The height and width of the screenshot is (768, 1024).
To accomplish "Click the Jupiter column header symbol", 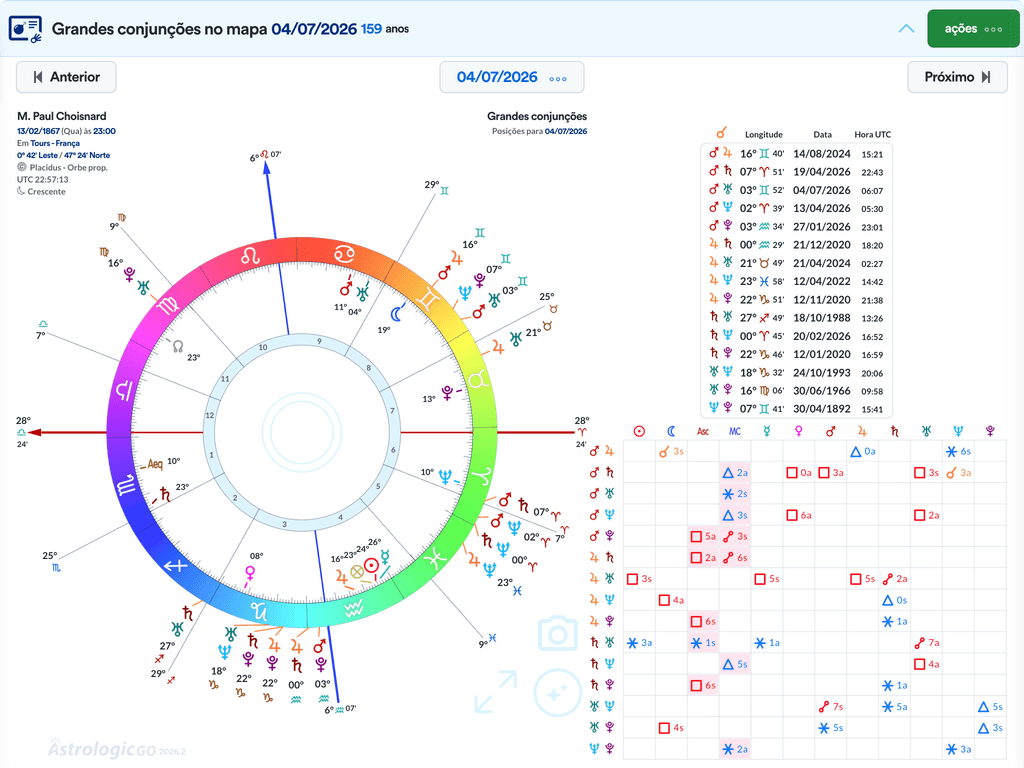I will [x=862, y=431].
